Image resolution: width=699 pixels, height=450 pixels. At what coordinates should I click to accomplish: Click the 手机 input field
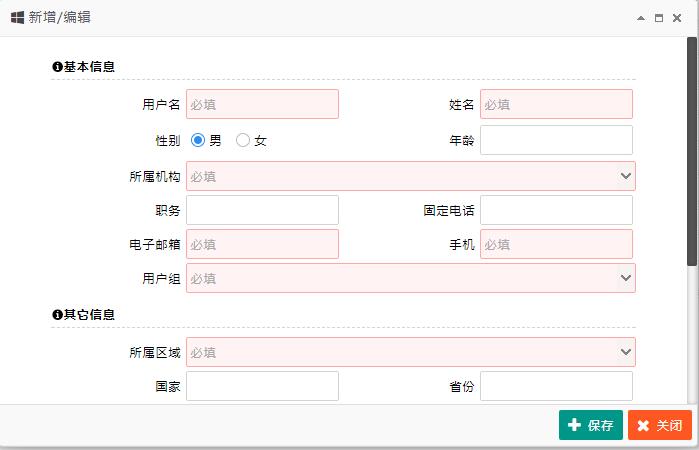point(556,244)
